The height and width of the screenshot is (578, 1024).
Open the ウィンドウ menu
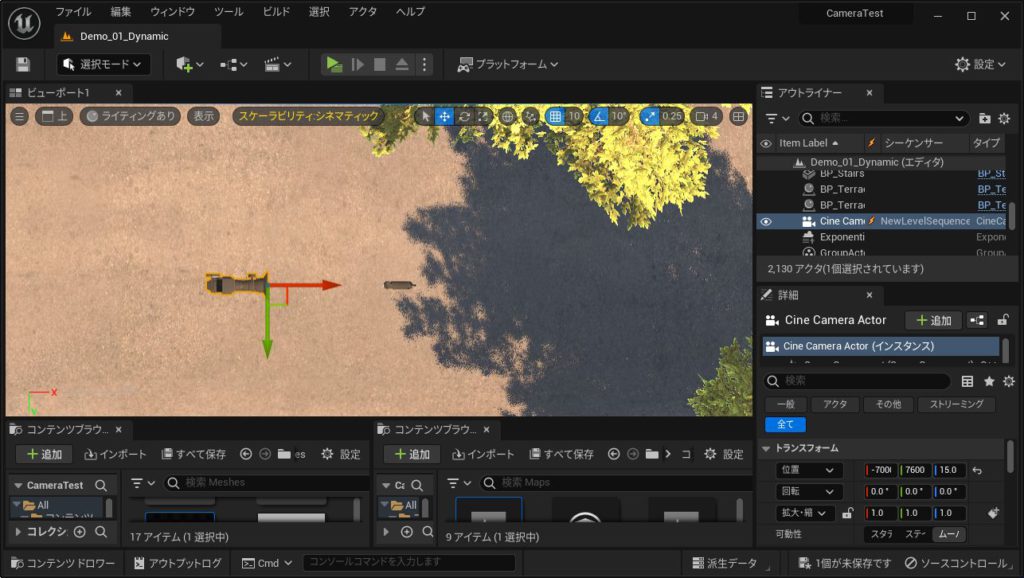172,12
